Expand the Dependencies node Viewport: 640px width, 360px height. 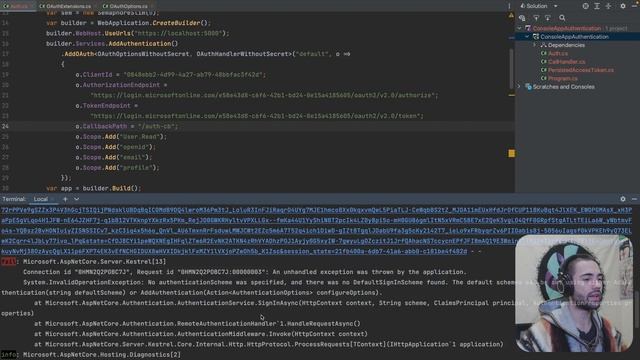pos(535,45)
